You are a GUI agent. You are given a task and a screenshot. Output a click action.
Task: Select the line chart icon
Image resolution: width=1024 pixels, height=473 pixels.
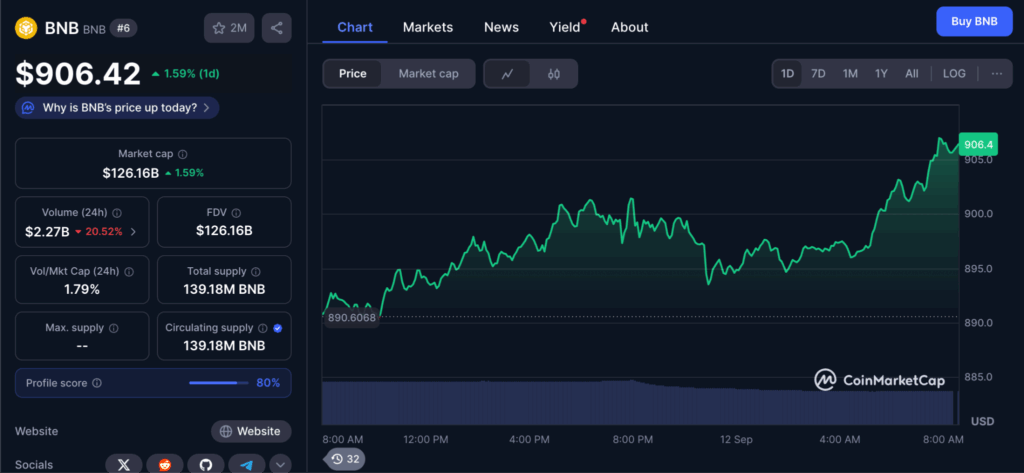508,74
